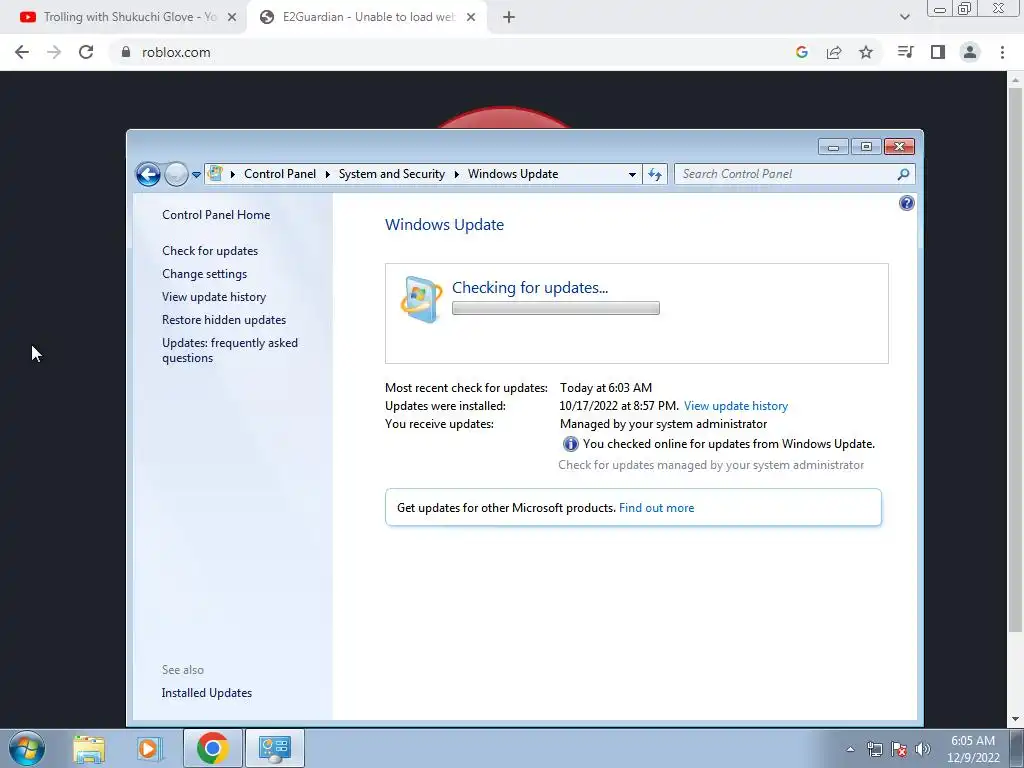The height and width of the screenshot is (768, 1024).
Task: Open Control Panel Home link
Action: tap(216, 215)
